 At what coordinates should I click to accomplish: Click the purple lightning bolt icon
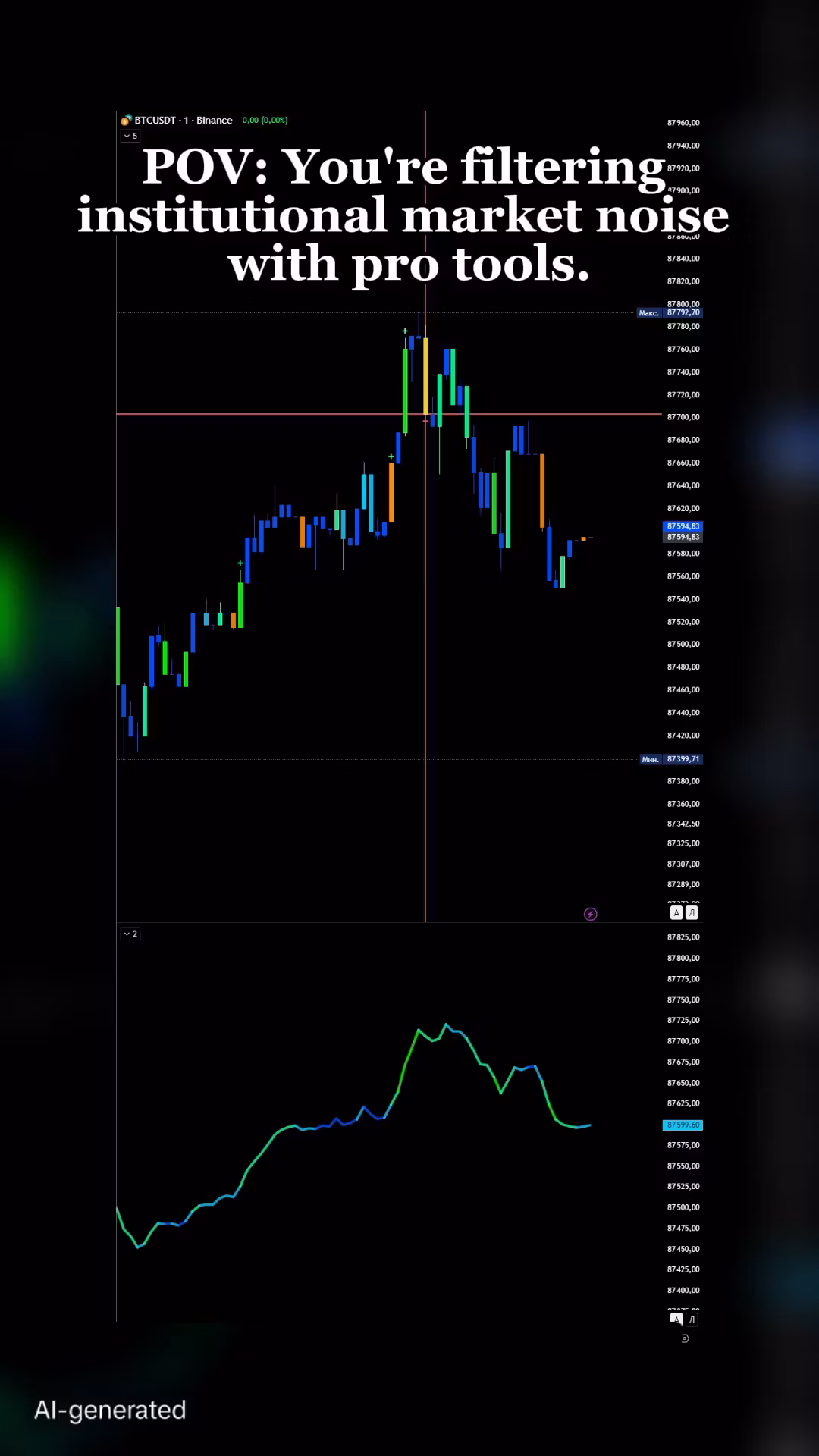(591, 914)
